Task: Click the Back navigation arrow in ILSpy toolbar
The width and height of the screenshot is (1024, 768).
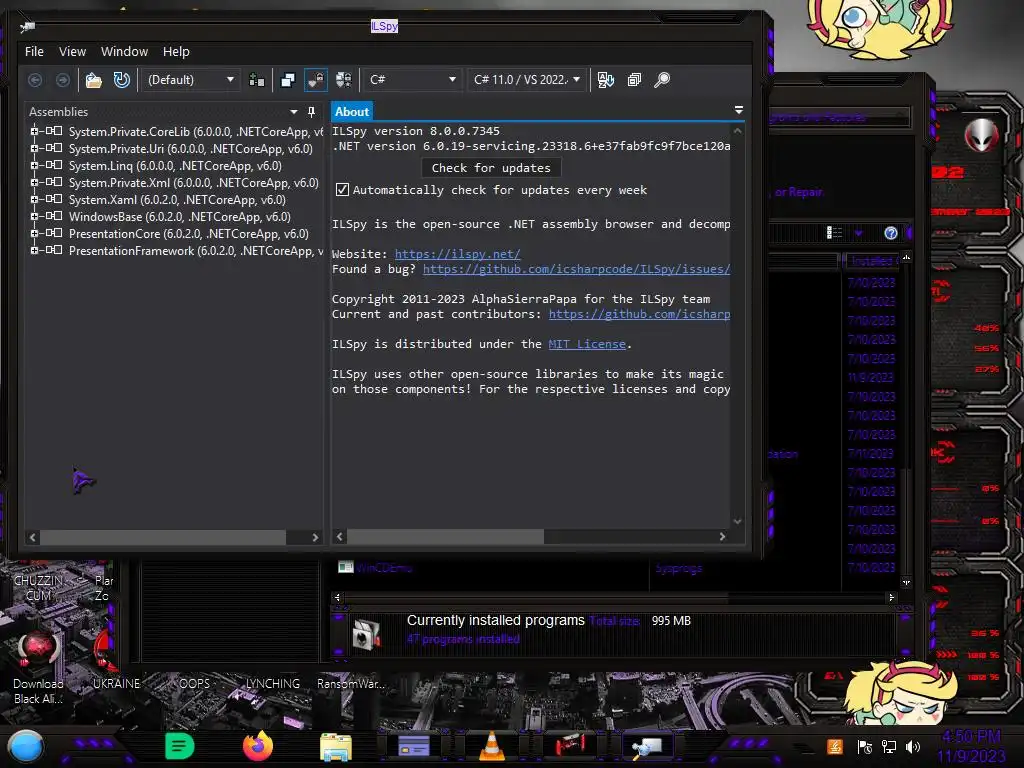Action: tap(35, 80)
